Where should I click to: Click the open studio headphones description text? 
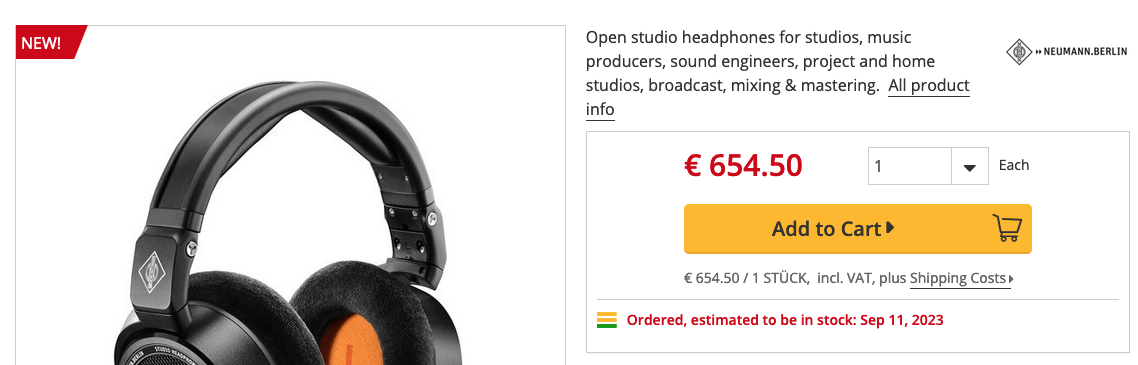pos(760,61)
